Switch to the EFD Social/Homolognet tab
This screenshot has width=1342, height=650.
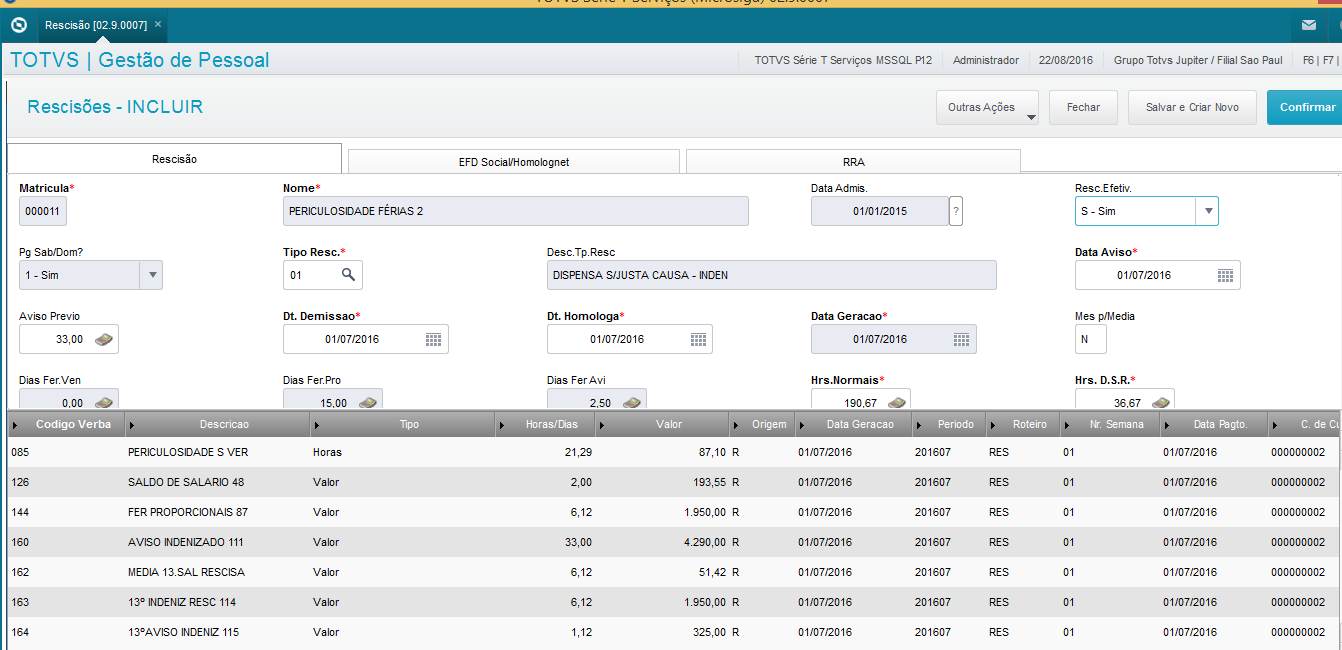tap(513, 161)
